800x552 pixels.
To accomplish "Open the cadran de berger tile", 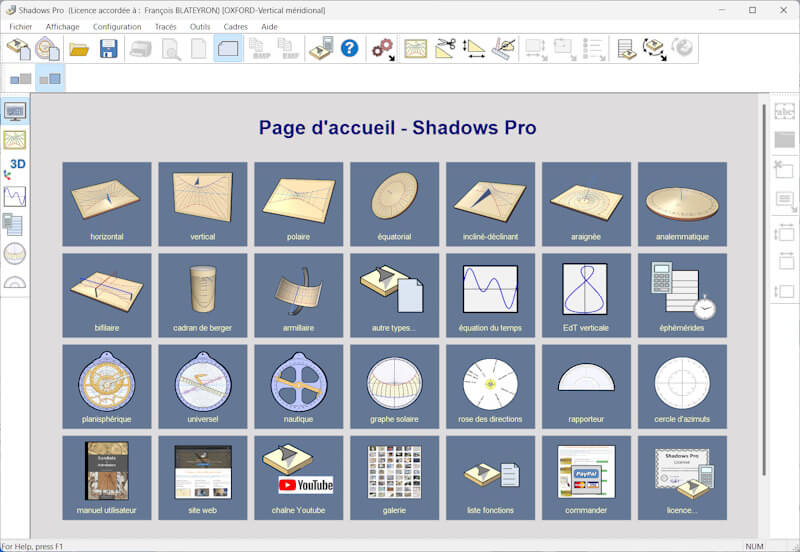I will 203,295.
